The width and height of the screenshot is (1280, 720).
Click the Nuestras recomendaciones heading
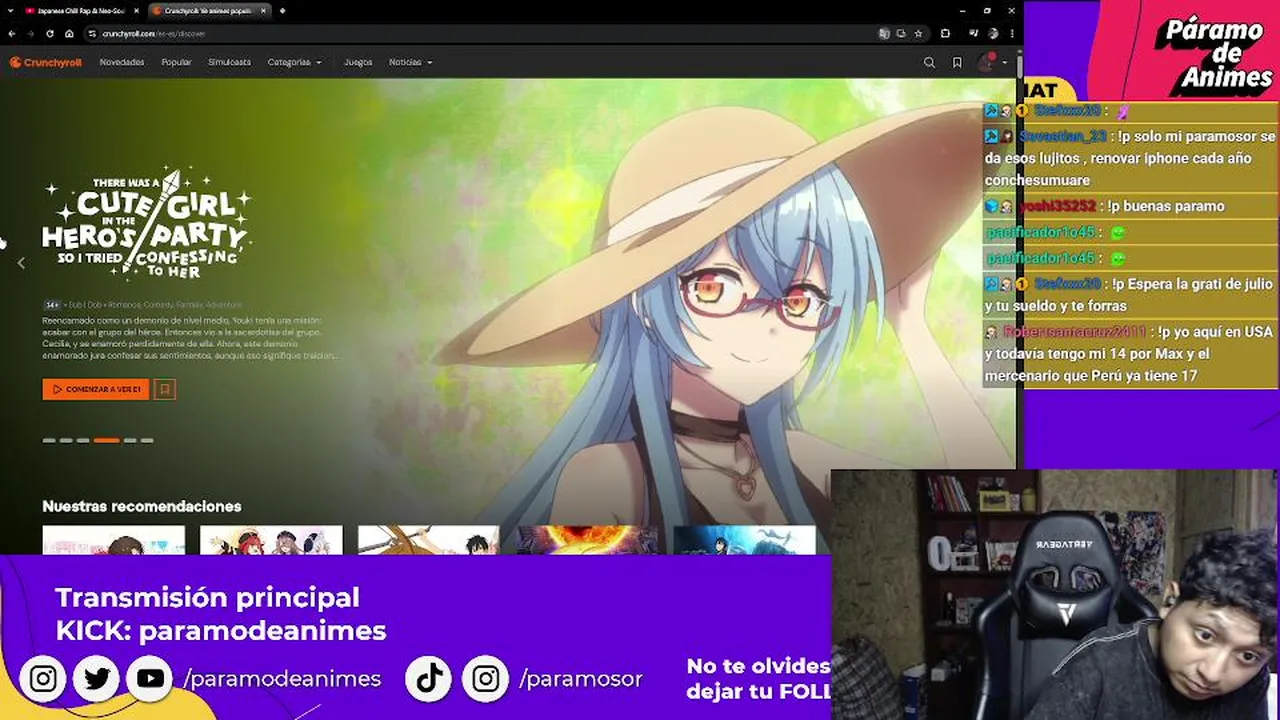coord(142,506)
